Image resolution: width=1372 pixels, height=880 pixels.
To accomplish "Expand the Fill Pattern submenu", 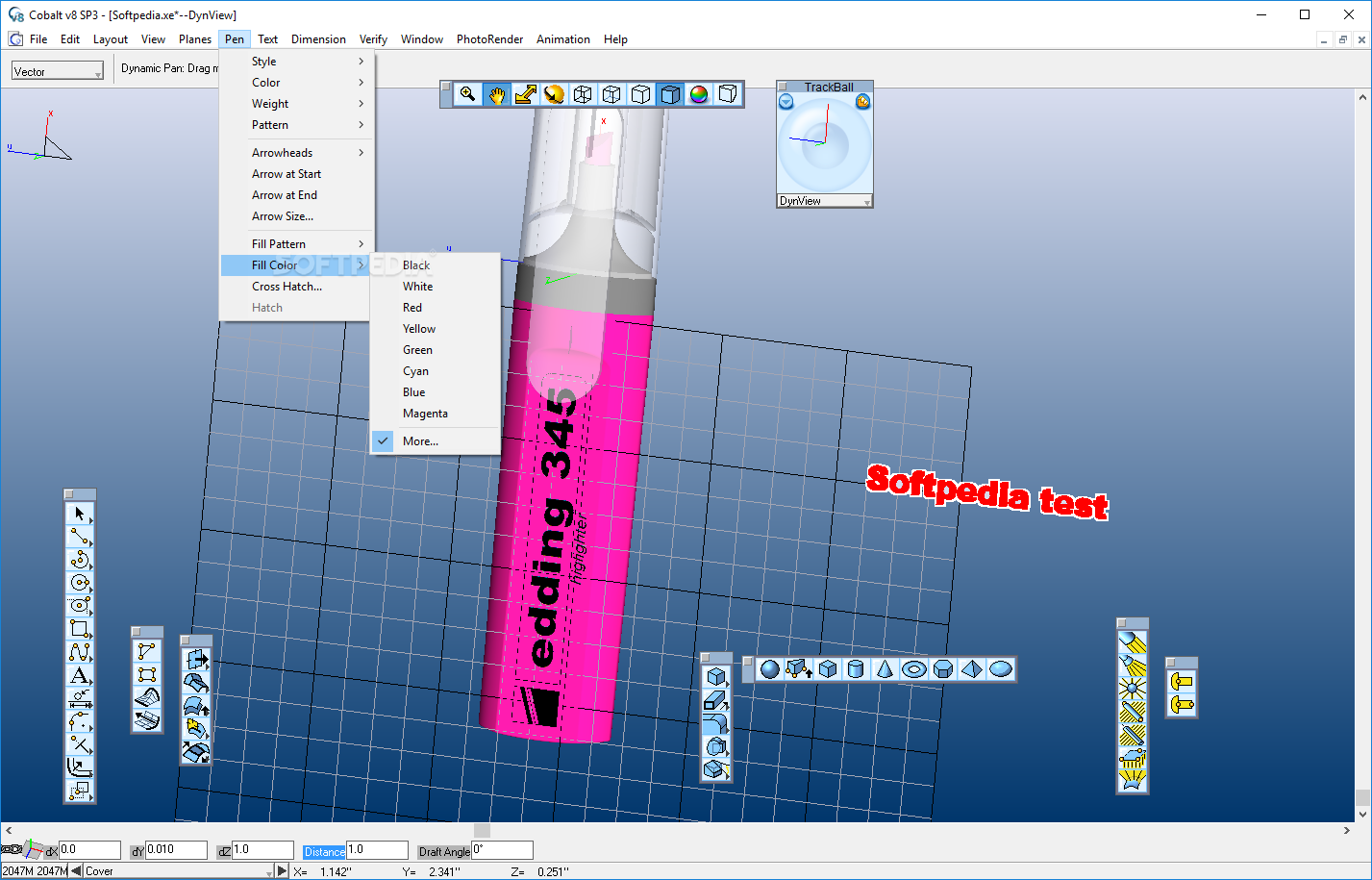I will point(297,244).
